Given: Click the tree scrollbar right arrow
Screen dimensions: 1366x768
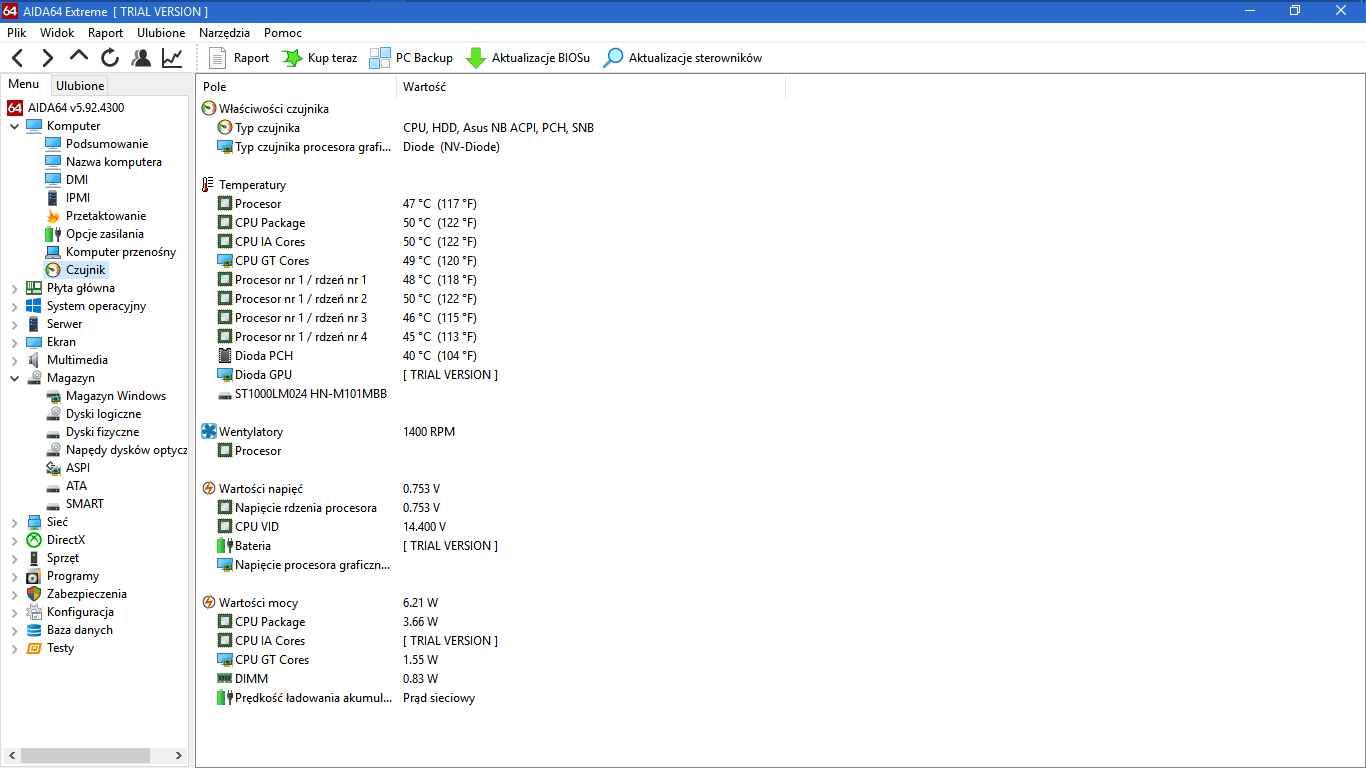Looking at the screenshot, I should 179,755.
